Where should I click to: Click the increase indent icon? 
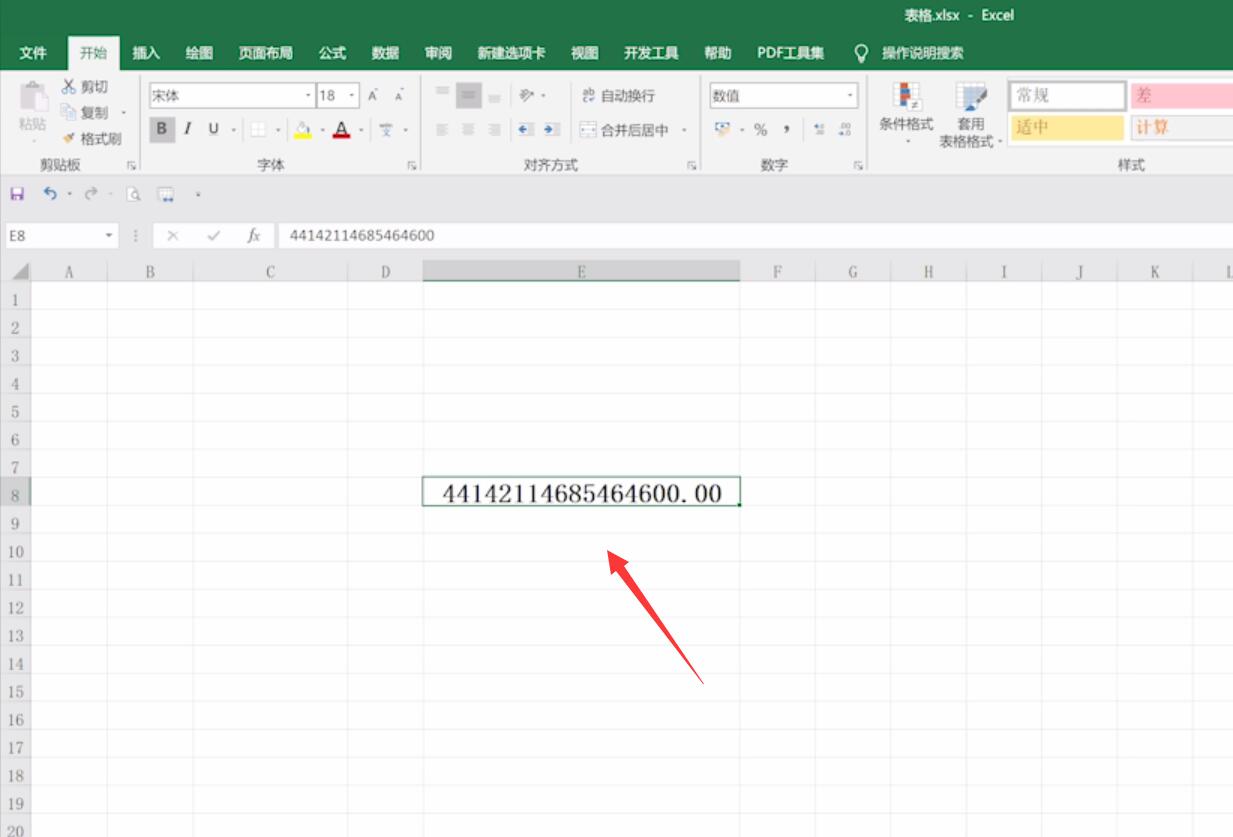[551, 129]
